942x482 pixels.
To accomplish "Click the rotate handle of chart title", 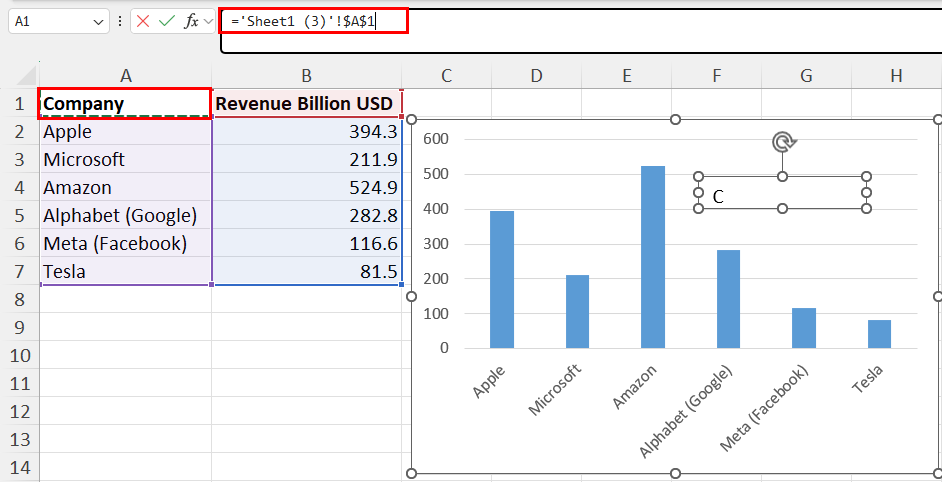I will coord(783,142).
